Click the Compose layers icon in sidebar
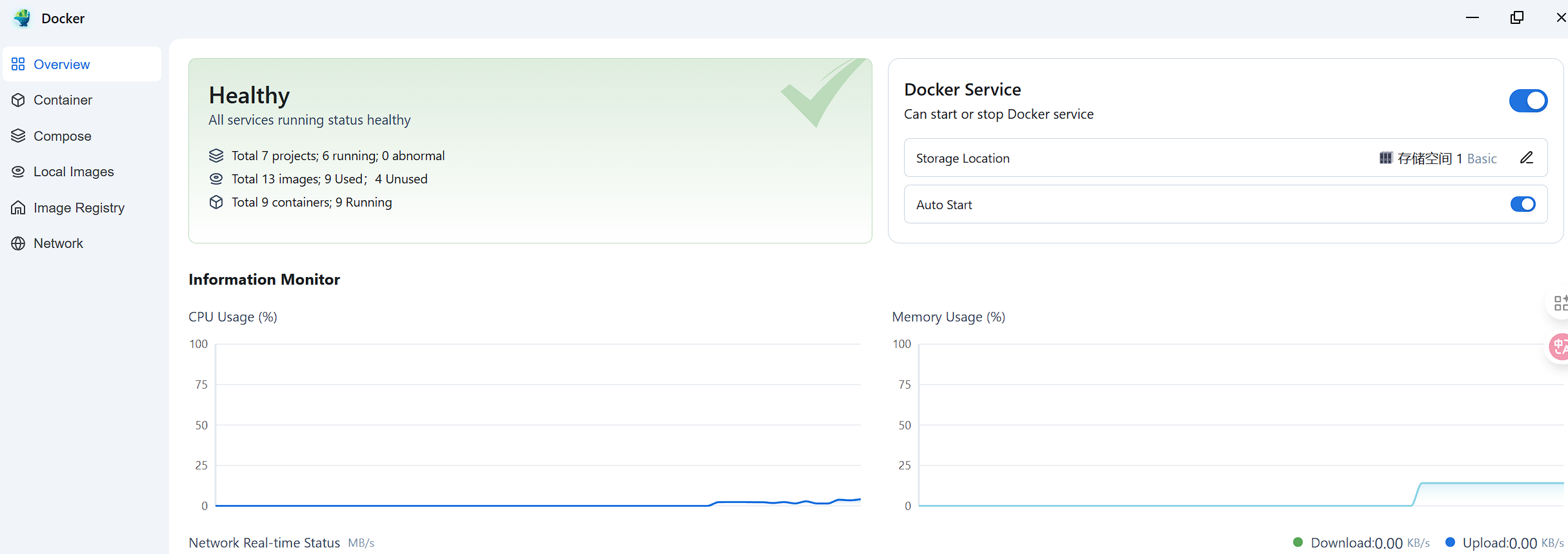 point(18,136)
